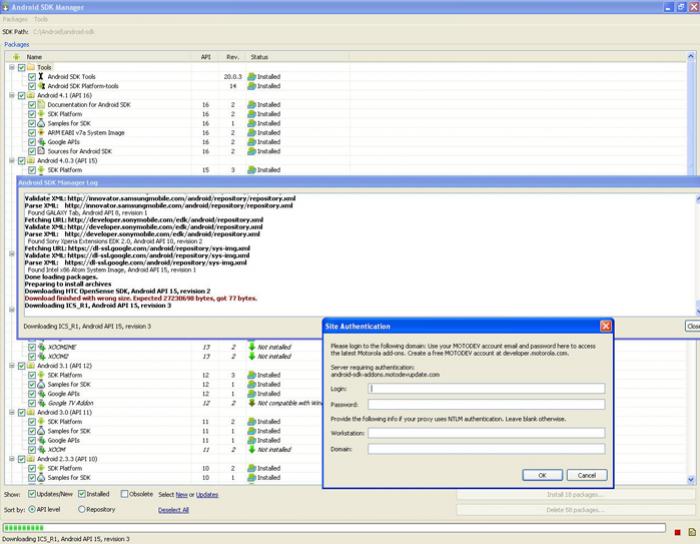
Task: Click the Install packages button
Action: click(x=575, y=494)
